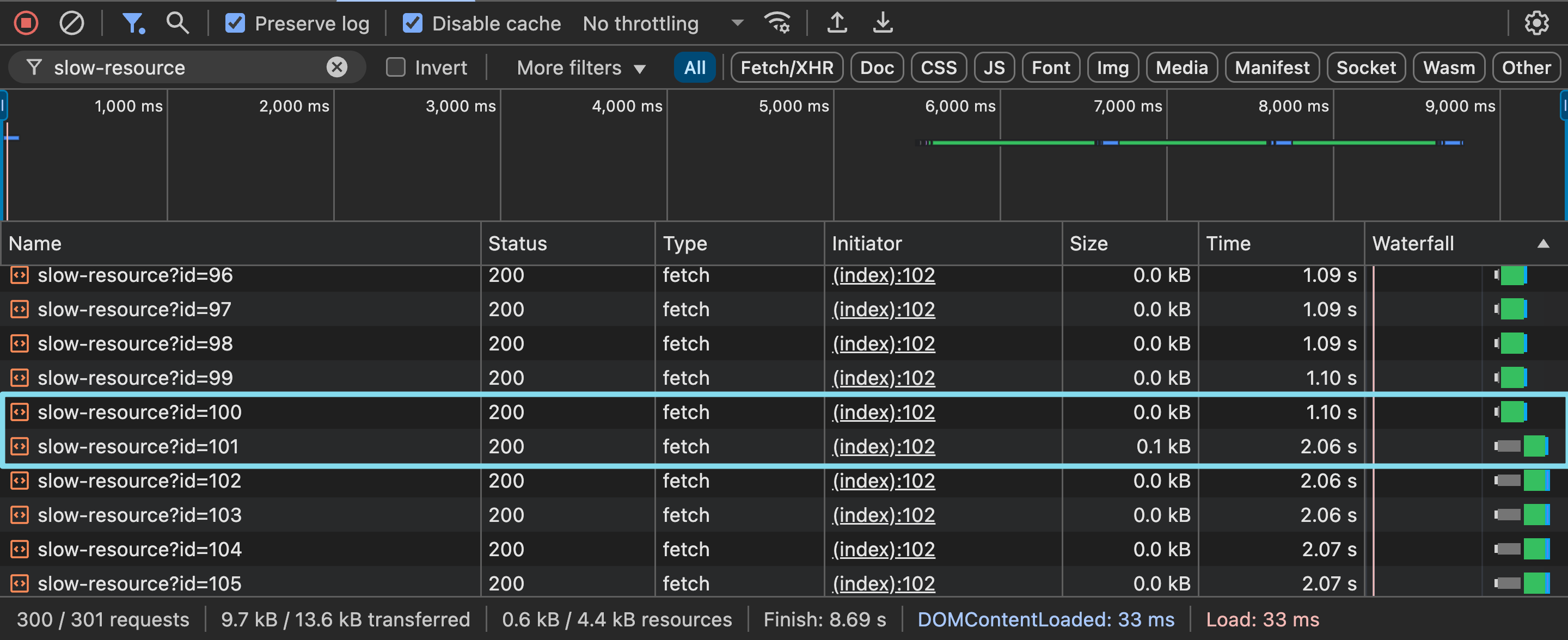This screenshot has width=1568, height=640.
Task: Open initiator link for slow-resource?id=100
Action: [x=883, y=413]
